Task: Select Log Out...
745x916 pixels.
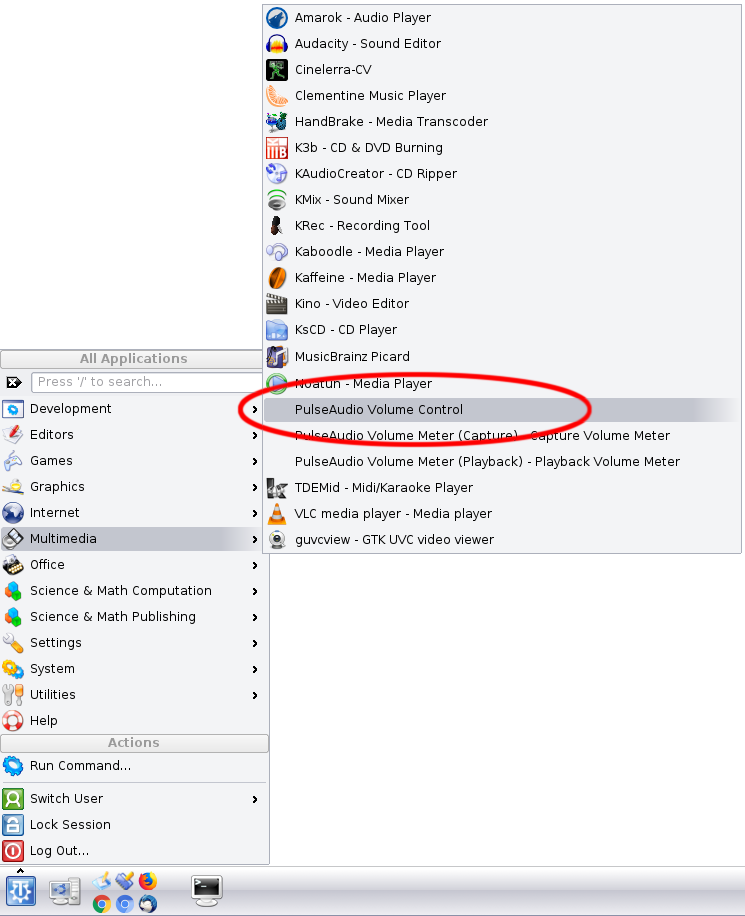Action: [x=134, y=851]
